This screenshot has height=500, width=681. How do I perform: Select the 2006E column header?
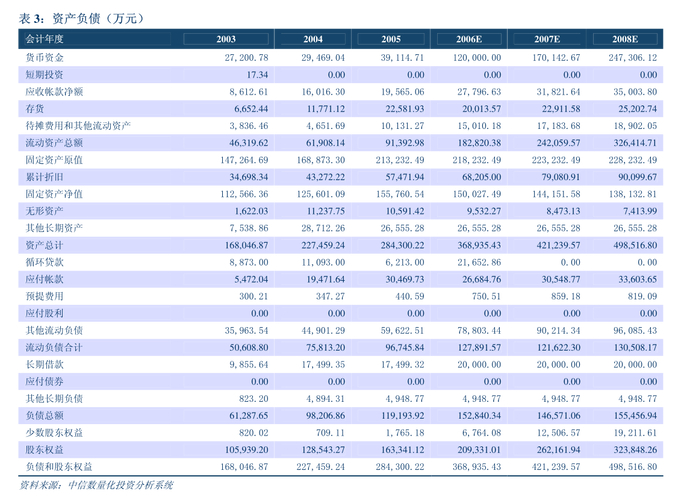click(x=469, y=39)
